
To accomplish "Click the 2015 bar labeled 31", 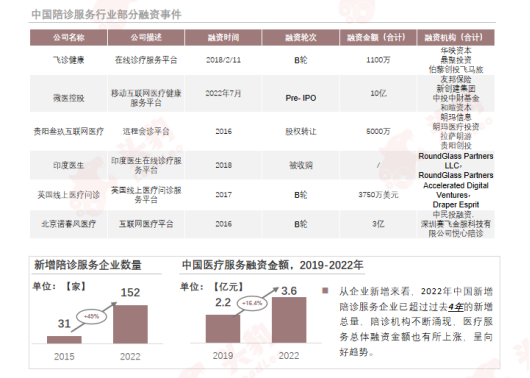I will [64, 340].
